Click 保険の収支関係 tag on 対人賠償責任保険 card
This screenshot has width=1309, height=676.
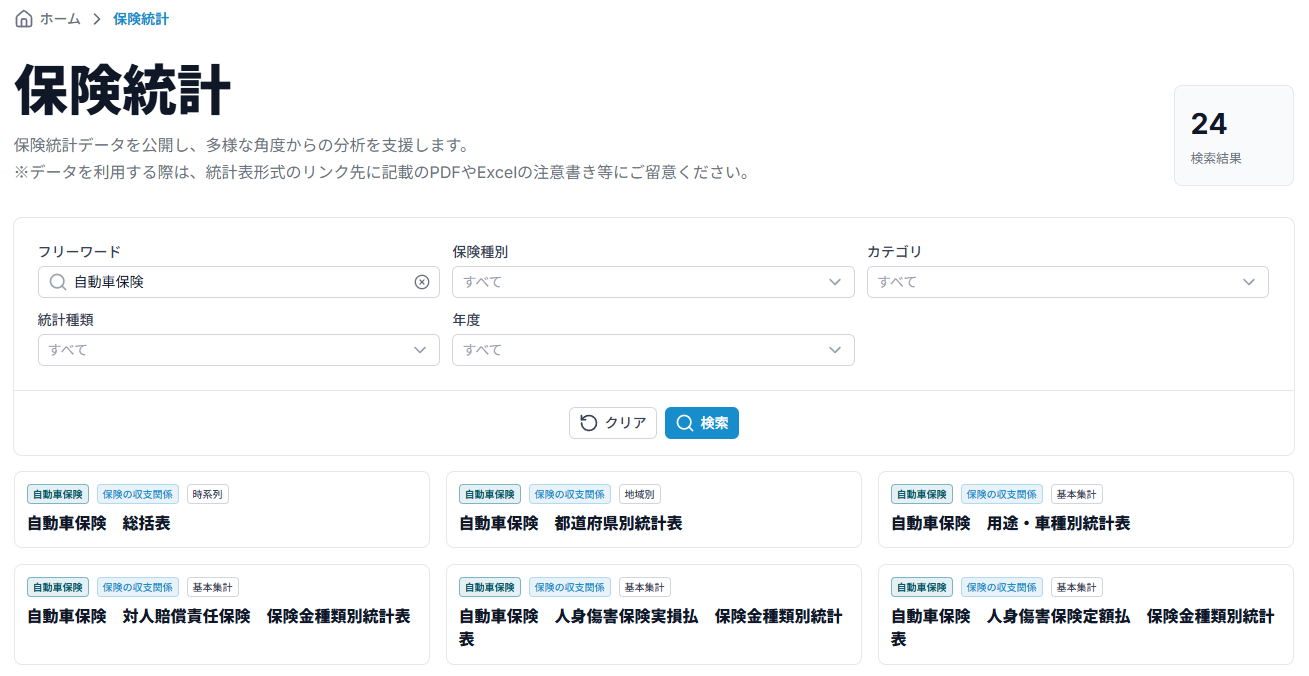click(138, 587)
